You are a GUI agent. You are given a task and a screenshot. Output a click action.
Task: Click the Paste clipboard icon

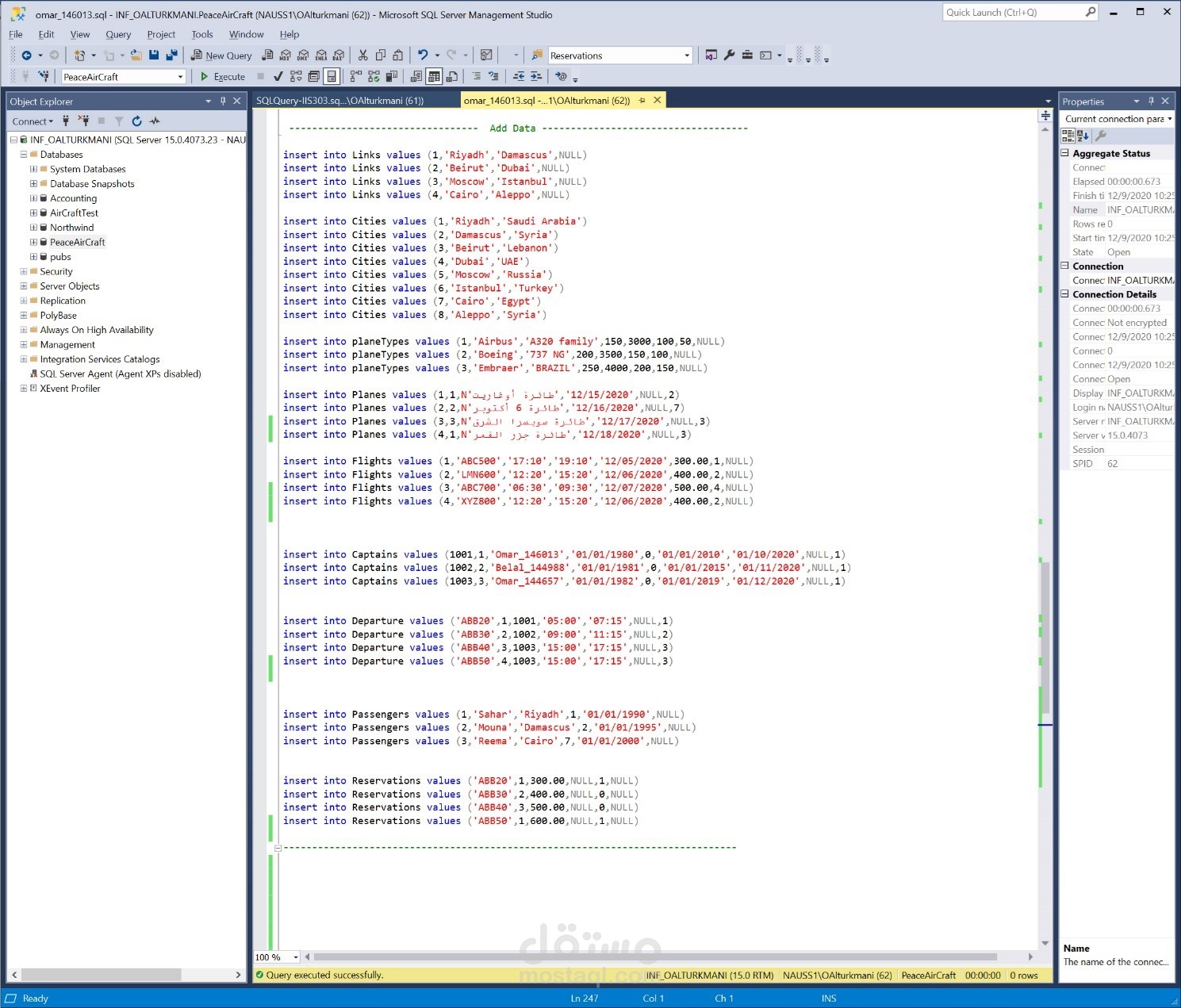(x=398, y=56)
